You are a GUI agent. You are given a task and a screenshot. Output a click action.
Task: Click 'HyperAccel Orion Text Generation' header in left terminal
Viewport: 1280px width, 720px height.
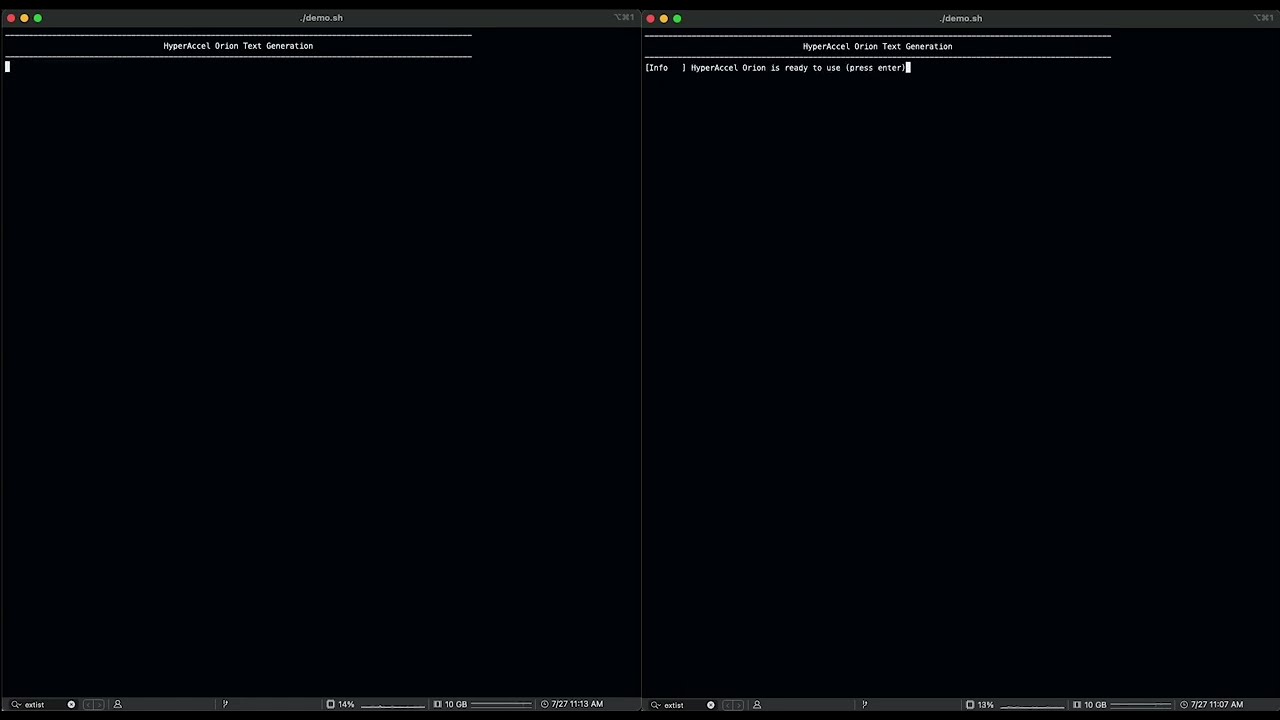coord(238,46)
